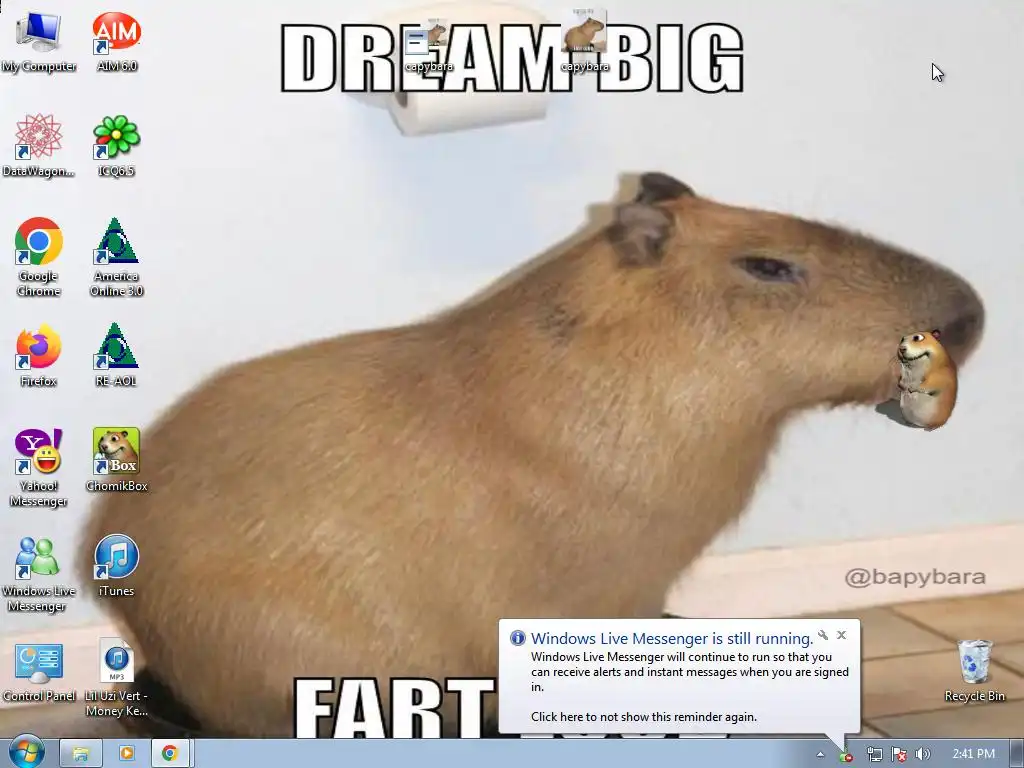Open the America Online 3.0 shortcut
Image resolution: width=1024 pixels, height=768 pixels.
[116, 257]
